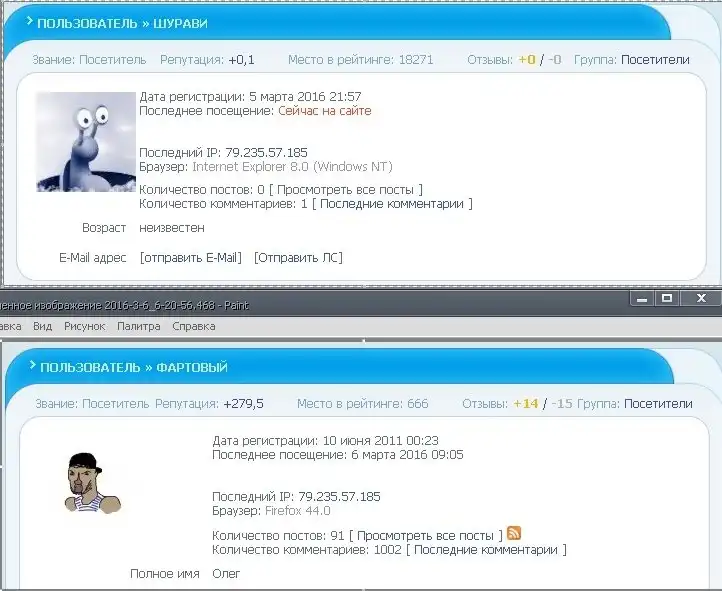Open the Вид menu in Paint
722x591 pixels.
(42, 326)
